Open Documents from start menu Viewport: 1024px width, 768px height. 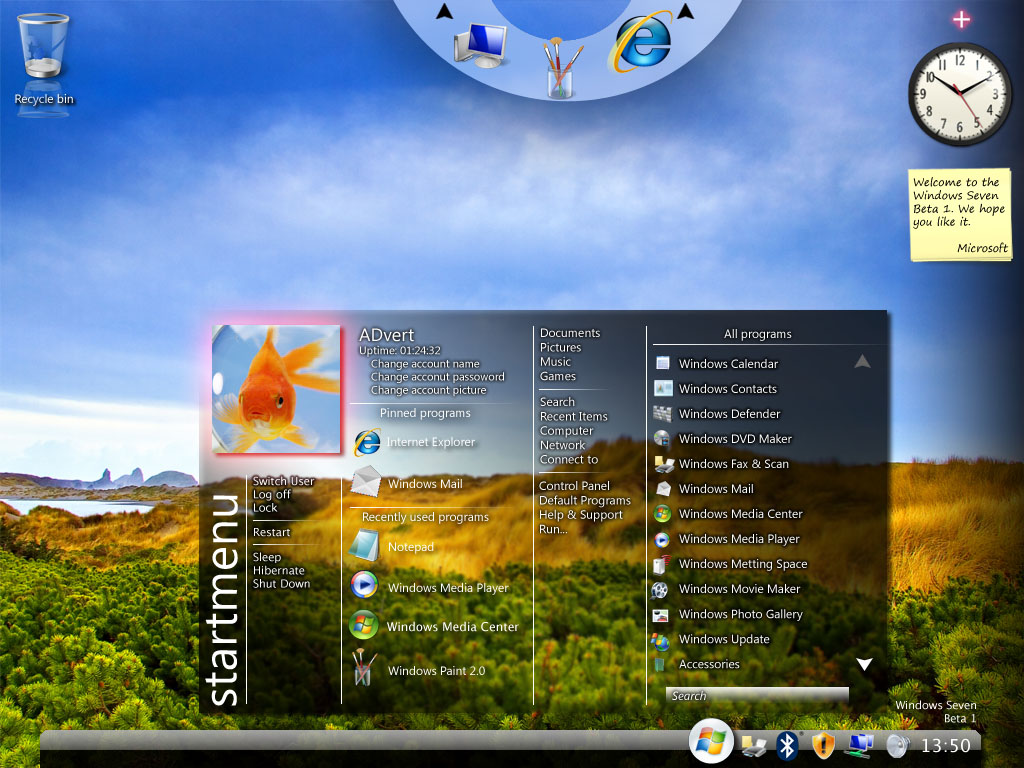pyautogui.click(x=569, y=333)
